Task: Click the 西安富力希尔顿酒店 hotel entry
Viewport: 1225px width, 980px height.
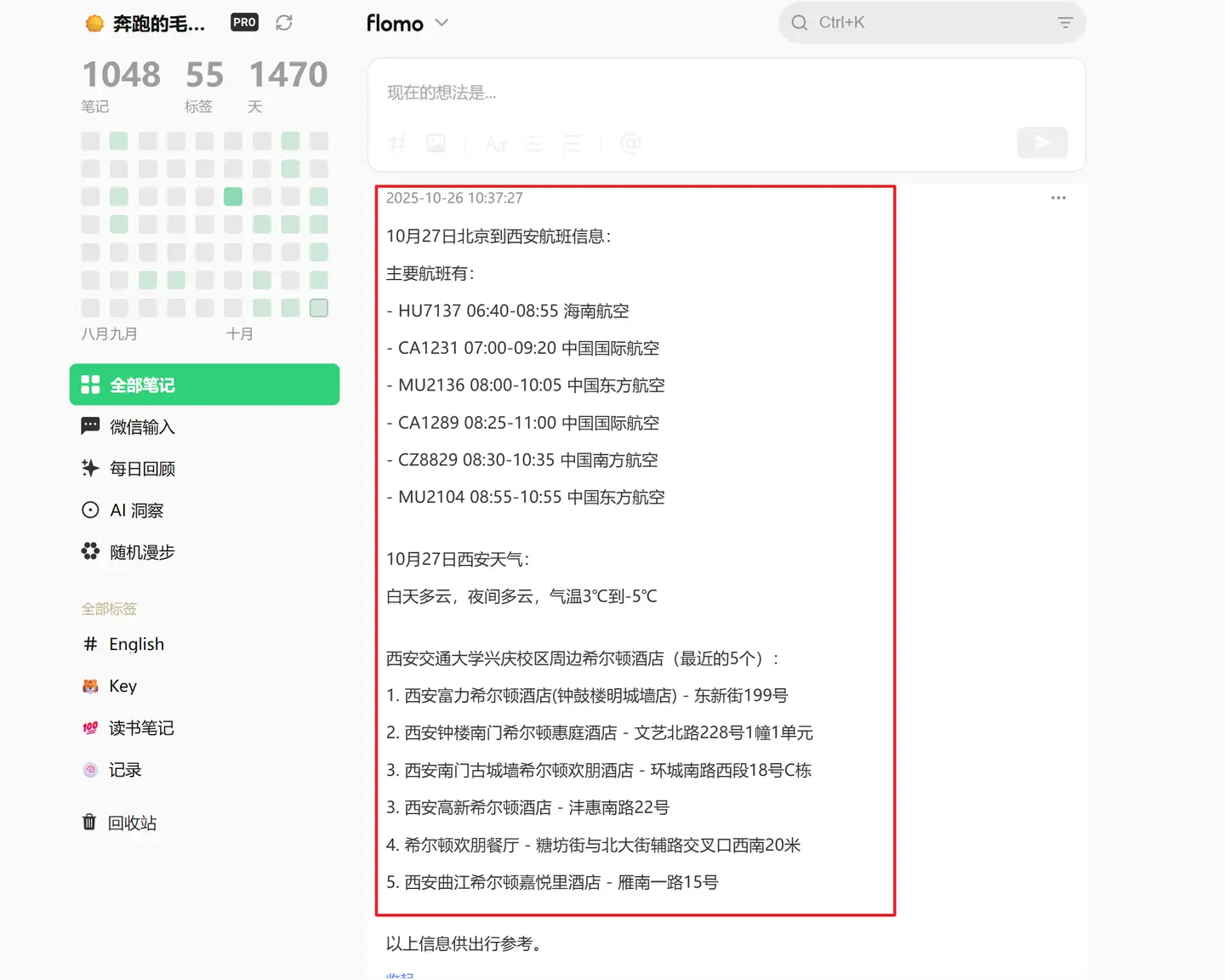Action: click(x=587, y=696)
